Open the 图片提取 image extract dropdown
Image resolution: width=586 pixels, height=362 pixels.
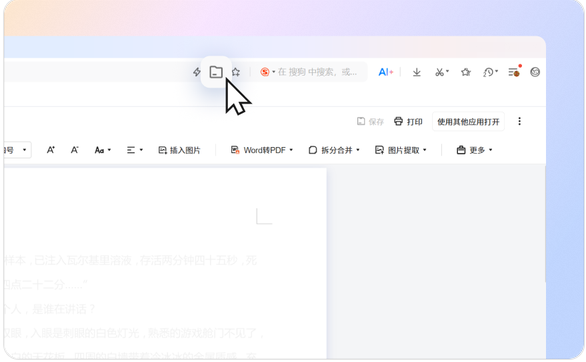pyautogui.click(x=401, y=150)
